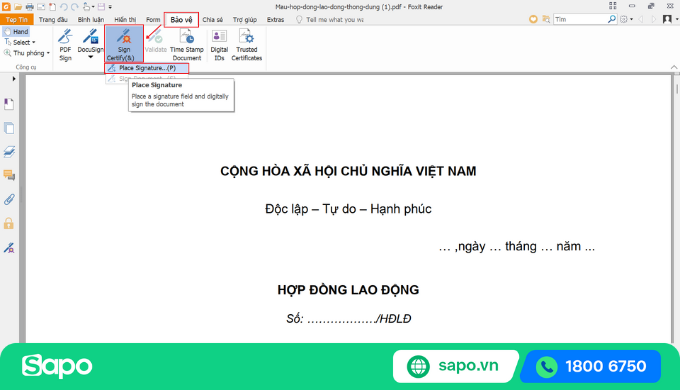Open the DocuSign tool

point(90,40)
